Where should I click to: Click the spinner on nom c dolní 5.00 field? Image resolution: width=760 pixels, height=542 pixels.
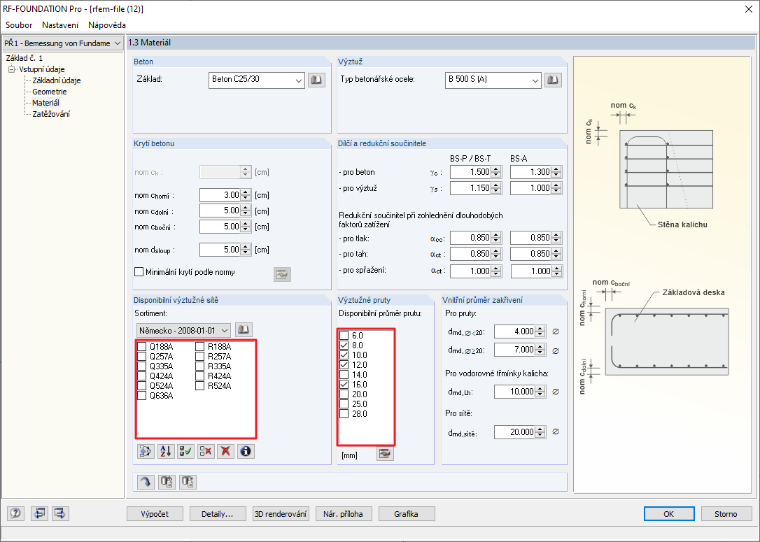pos(246,211)
